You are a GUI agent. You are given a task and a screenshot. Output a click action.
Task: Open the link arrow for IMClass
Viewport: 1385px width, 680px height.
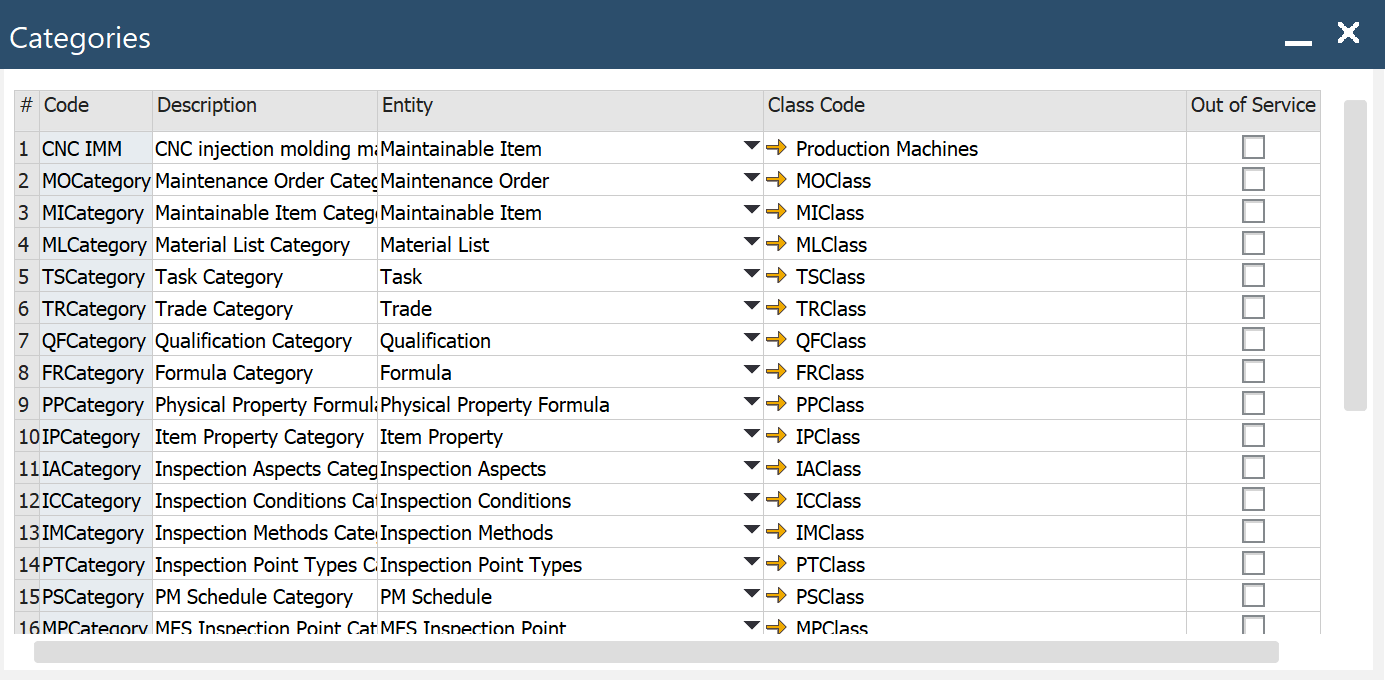(777, 533)
